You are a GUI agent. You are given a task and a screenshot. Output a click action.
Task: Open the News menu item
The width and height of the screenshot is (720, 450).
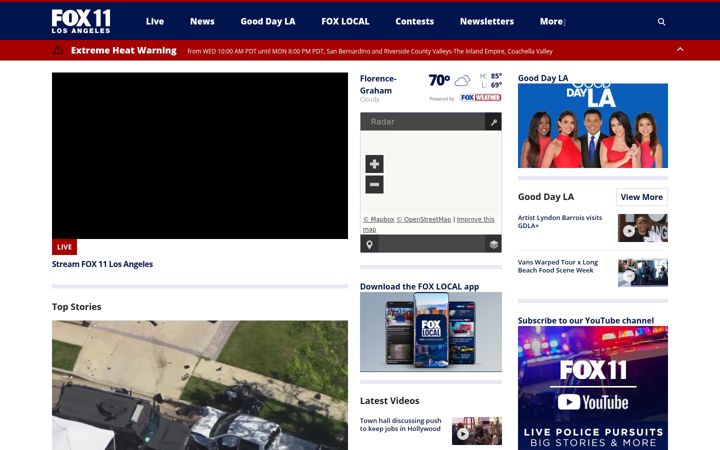202,22
